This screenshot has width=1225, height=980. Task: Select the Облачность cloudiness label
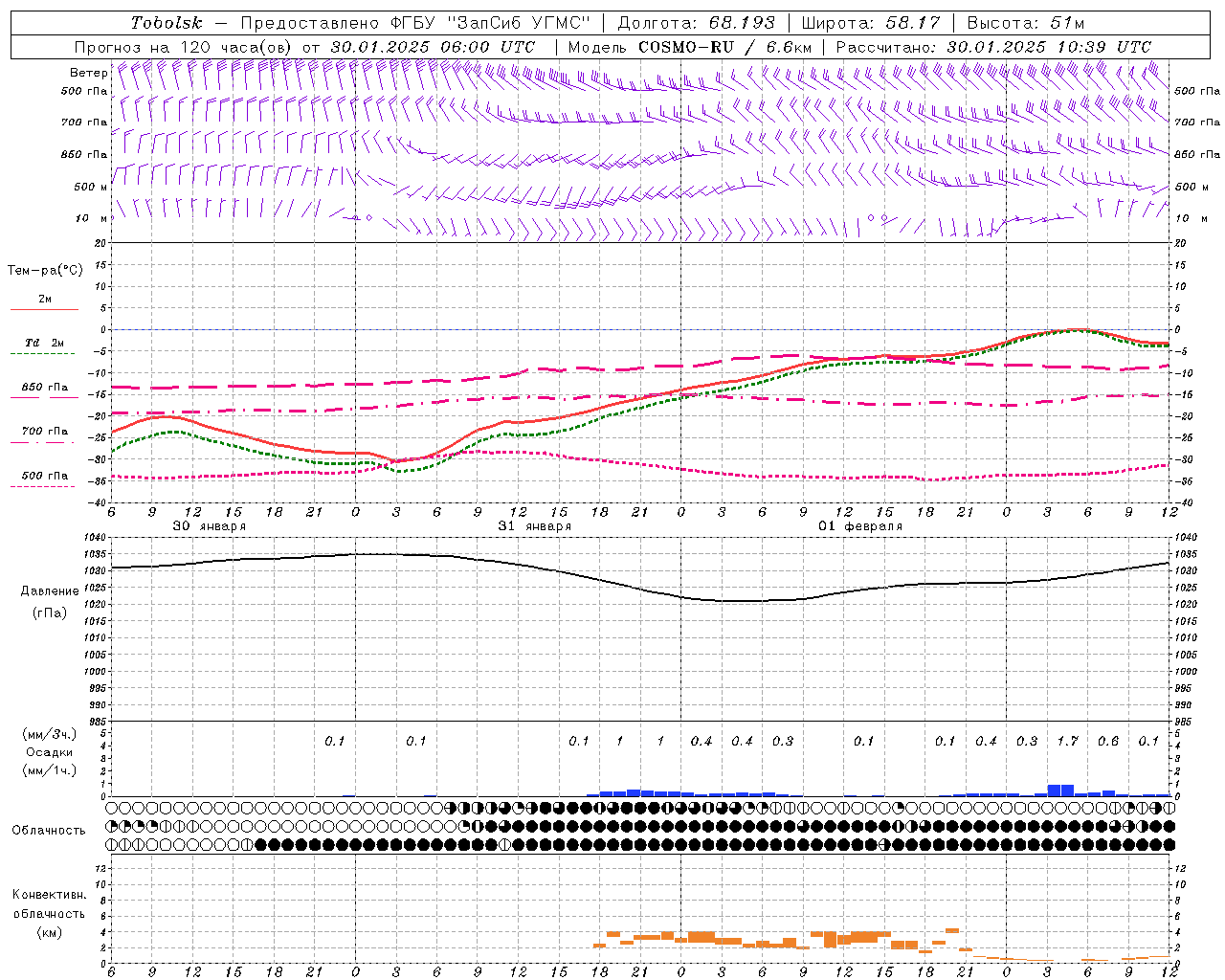(x=49, y=830)
